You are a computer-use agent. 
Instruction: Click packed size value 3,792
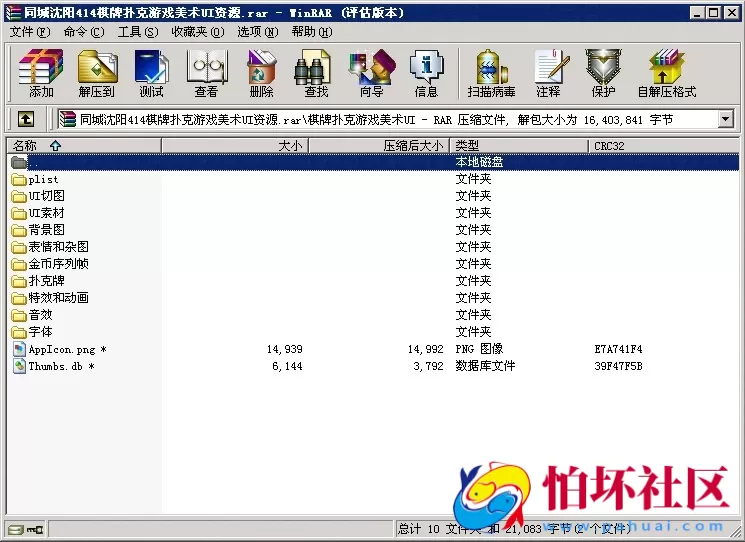(x=428, y=366)
